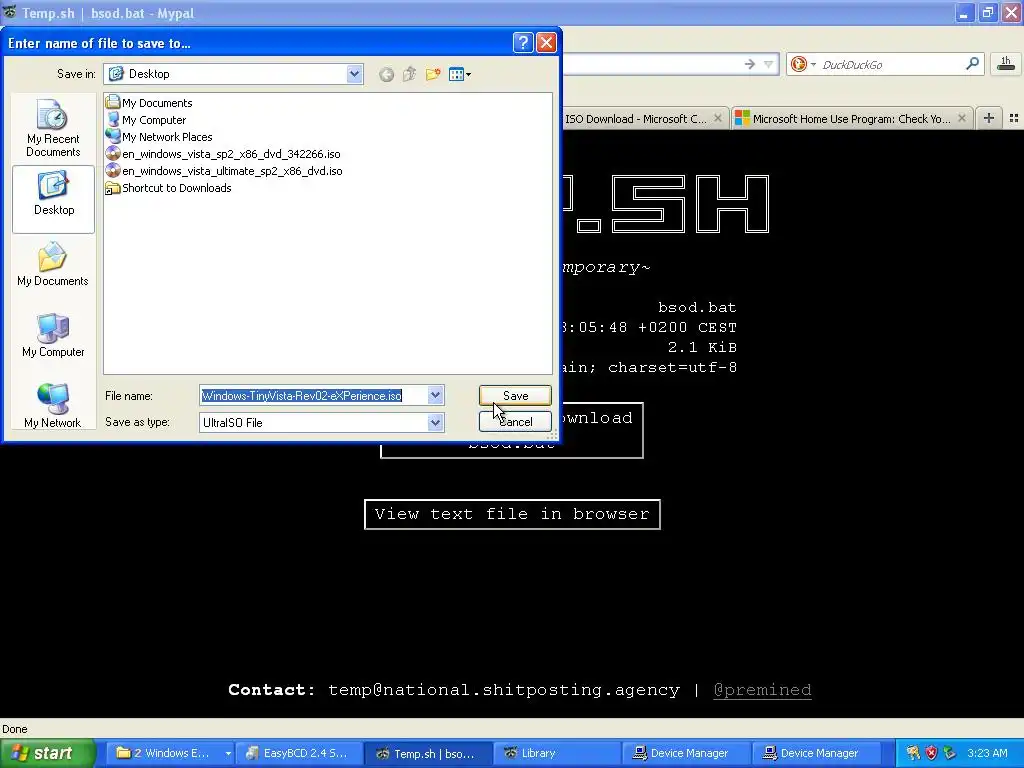
Task: Switch to ISO Download - Microsoft tab
Action: [x=635, y=119]
